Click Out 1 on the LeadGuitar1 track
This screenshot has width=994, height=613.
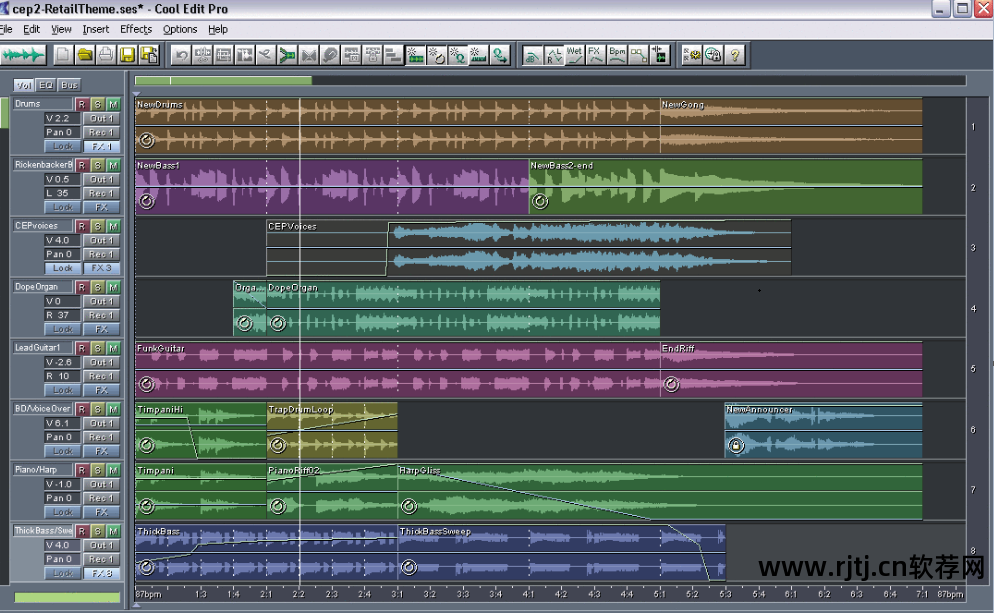(101, 362)
